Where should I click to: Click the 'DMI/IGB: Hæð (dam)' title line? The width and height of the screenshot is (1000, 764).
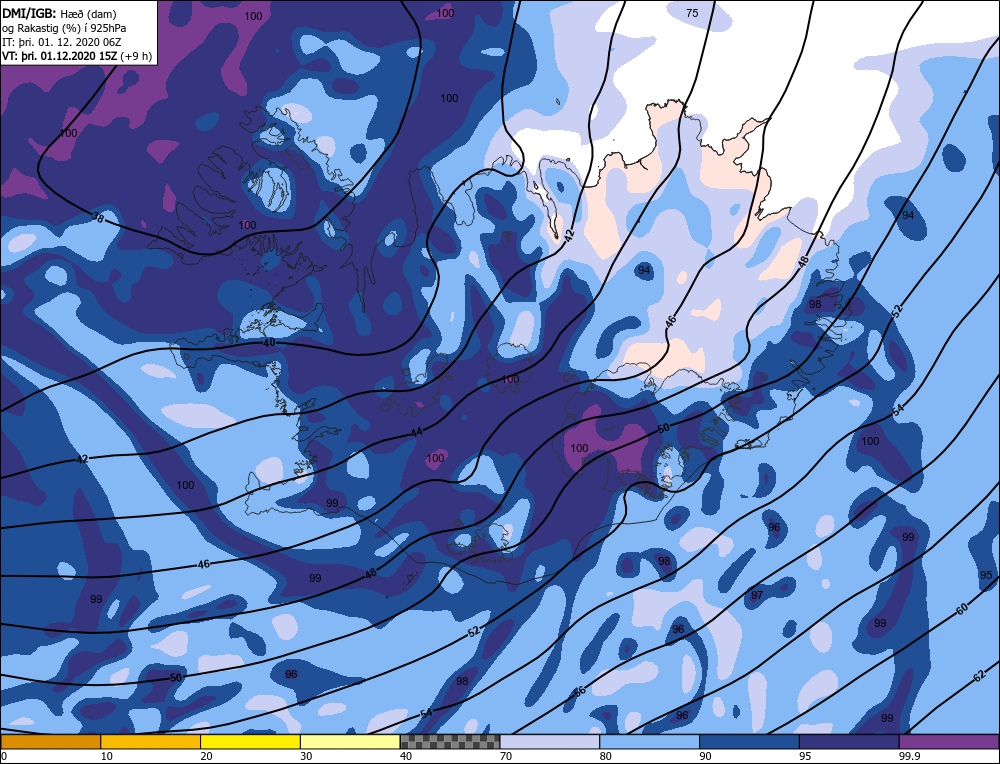(59, 14)
